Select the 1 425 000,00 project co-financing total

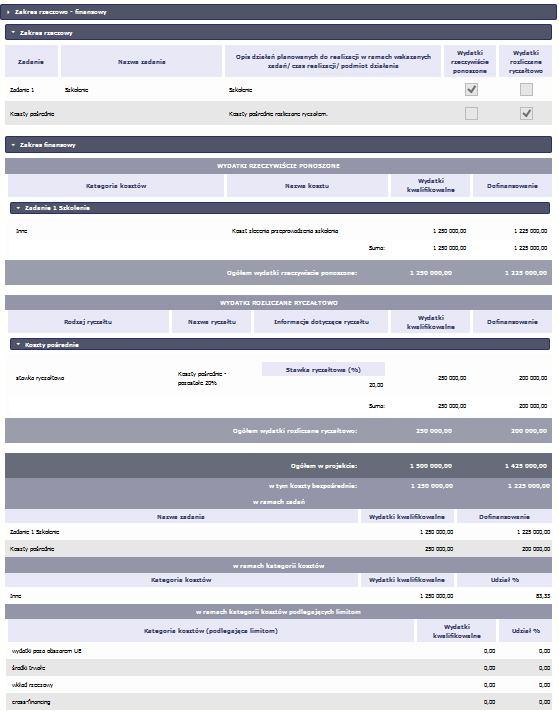(x=526, y=466)
